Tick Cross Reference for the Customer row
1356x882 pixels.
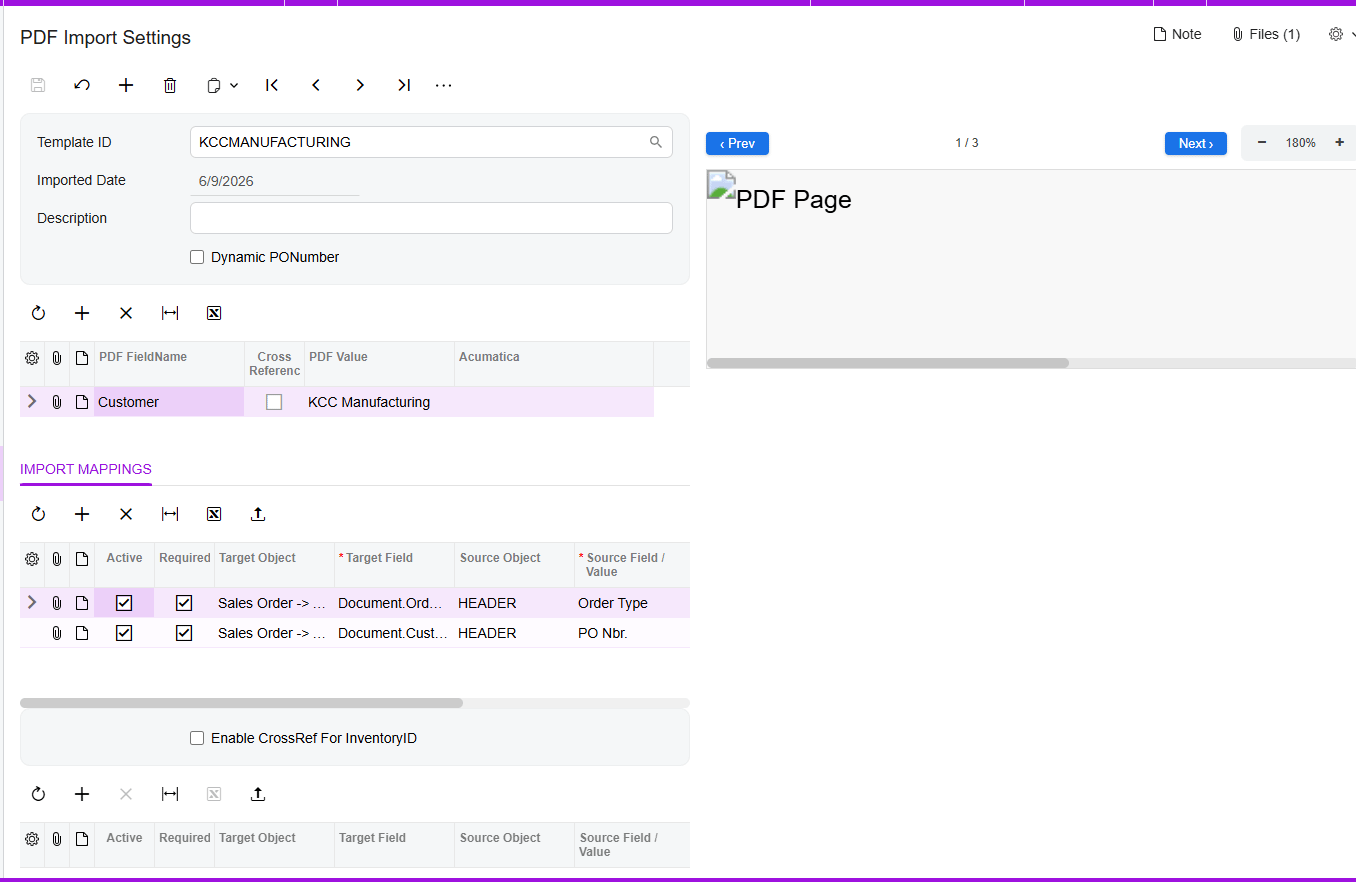pyautogui.click(x=274, y=402)
